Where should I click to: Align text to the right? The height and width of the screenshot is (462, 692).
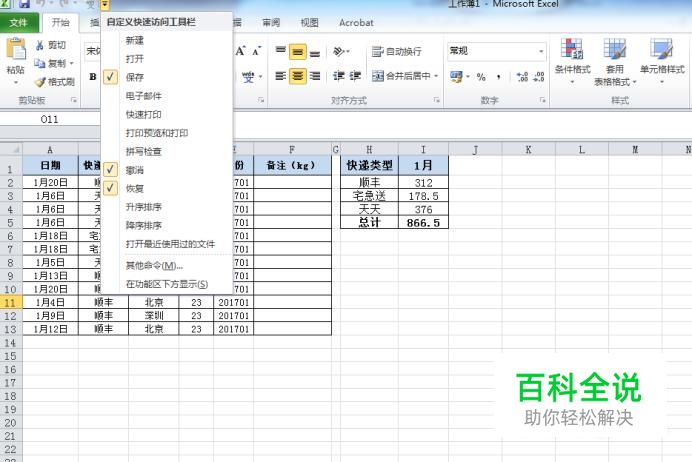[x=315, y=76]
